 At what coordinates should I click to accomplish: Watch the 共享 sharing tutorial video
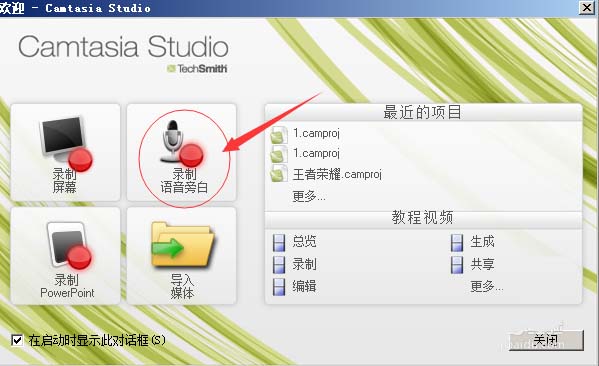pyautogui.click(x=482, y=264)
